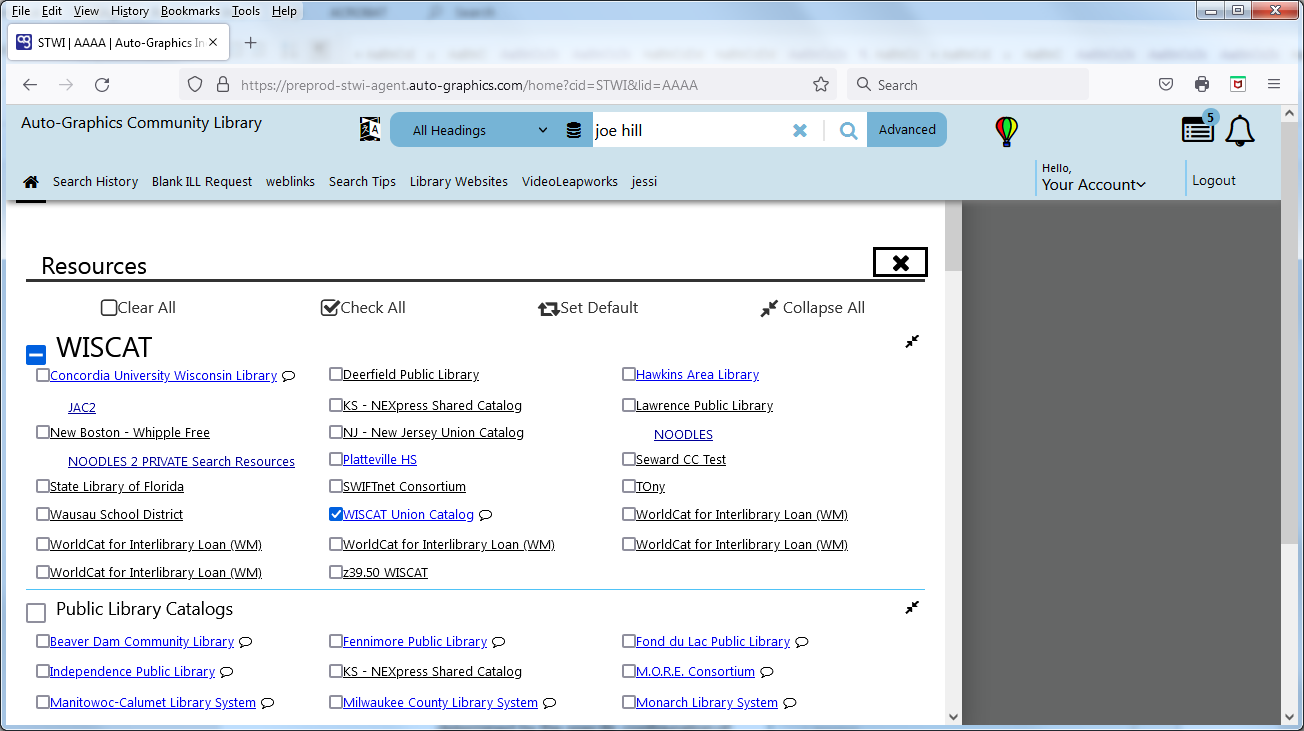Click comment icon beside WISCAT Union Catalog
The height and width of the screenshot is (731, 1304).
(485, 515)
